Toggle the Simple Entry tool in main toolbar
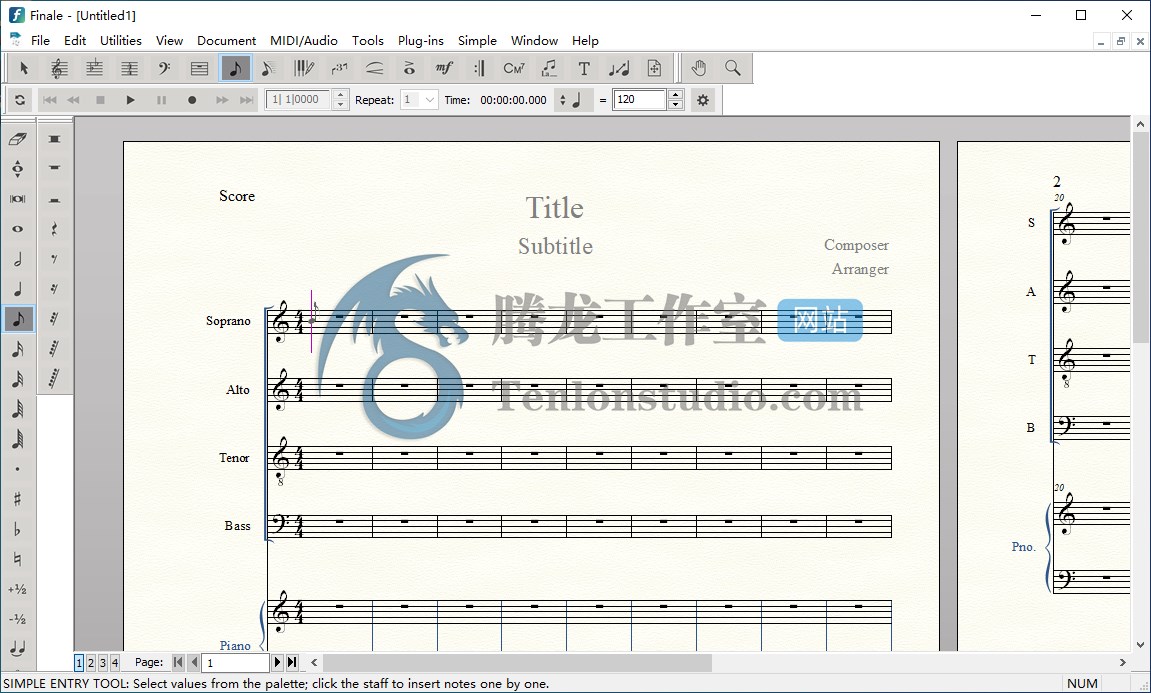 (235, 68)
